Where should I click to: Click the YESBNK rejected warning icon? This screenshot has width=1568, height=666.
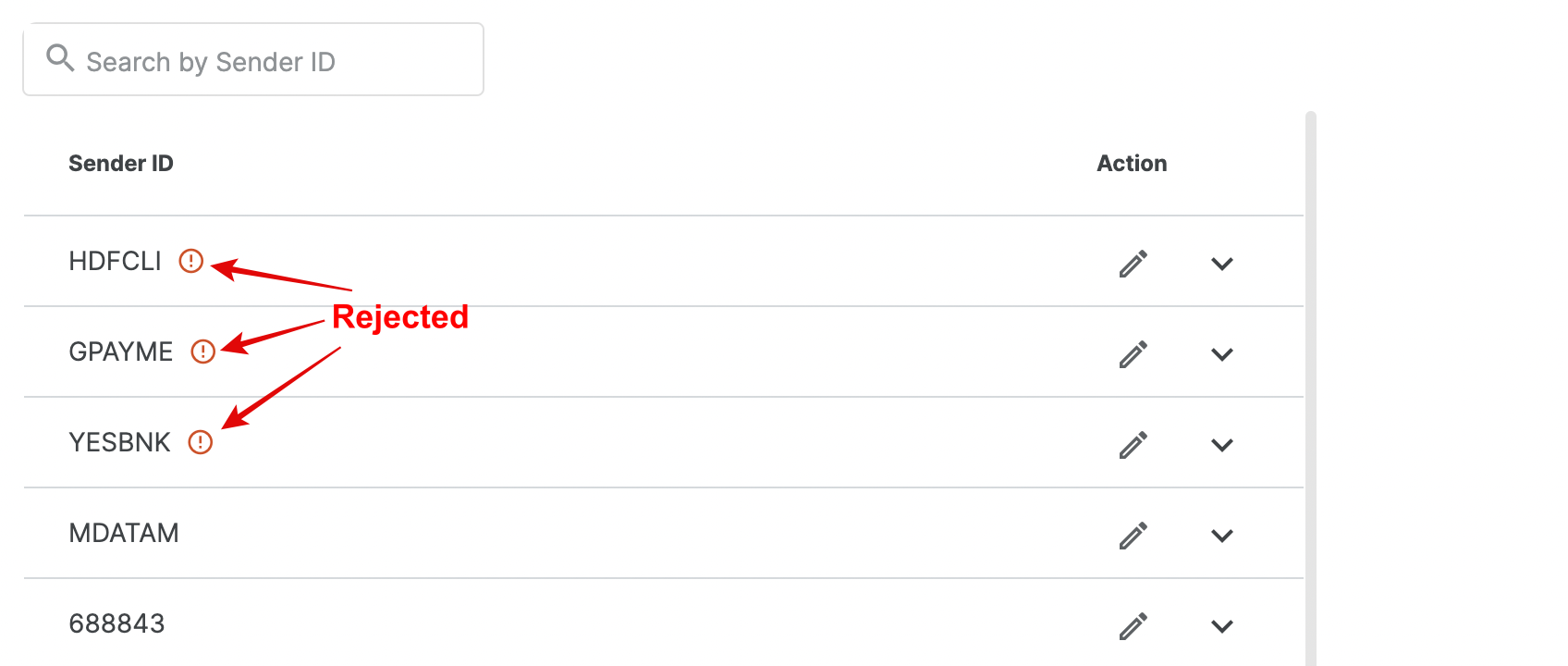tap(200, 442)
